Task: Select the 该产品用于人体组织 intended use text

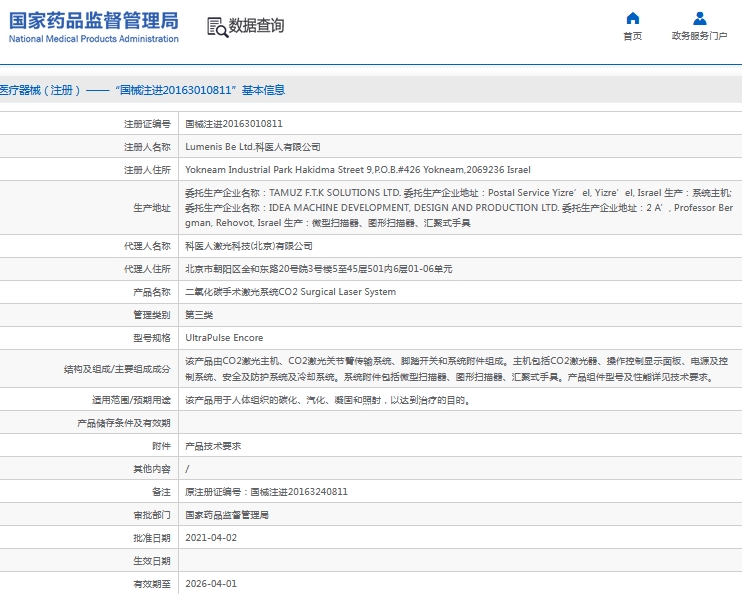Action: pyautogui.click(x=328, y=400)
